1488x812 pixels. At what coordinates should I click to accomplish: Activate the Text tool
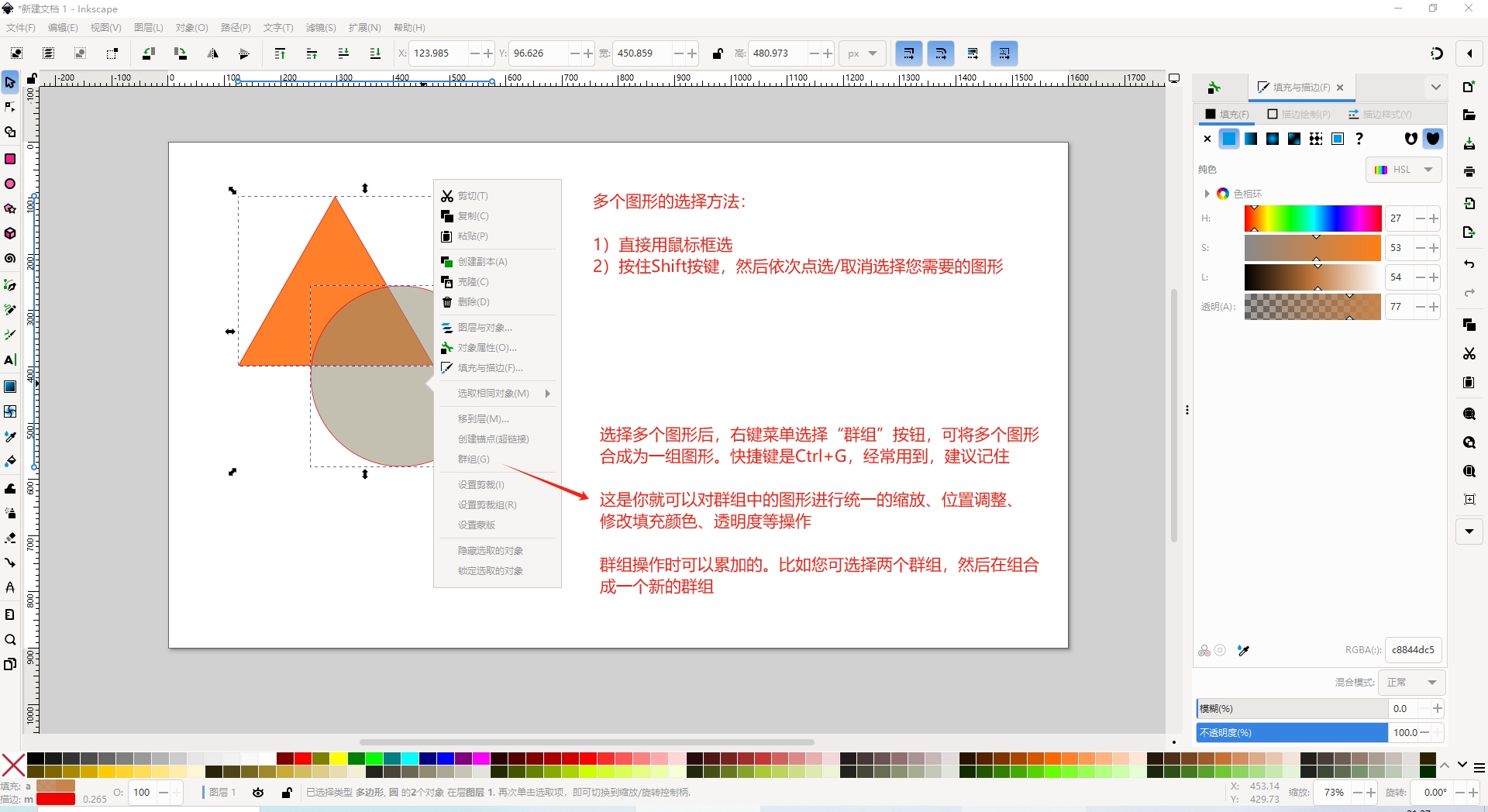10,360
